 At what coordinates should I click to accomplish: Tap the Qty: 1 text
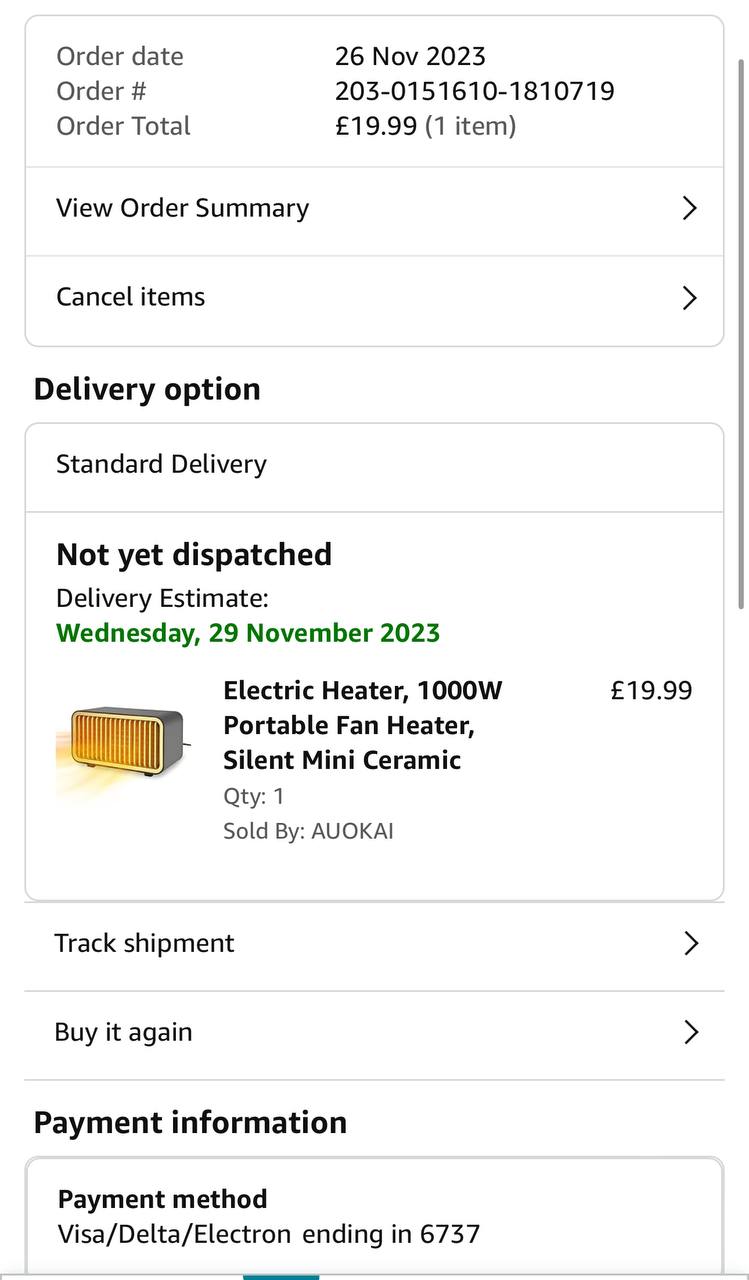[254, 796]
